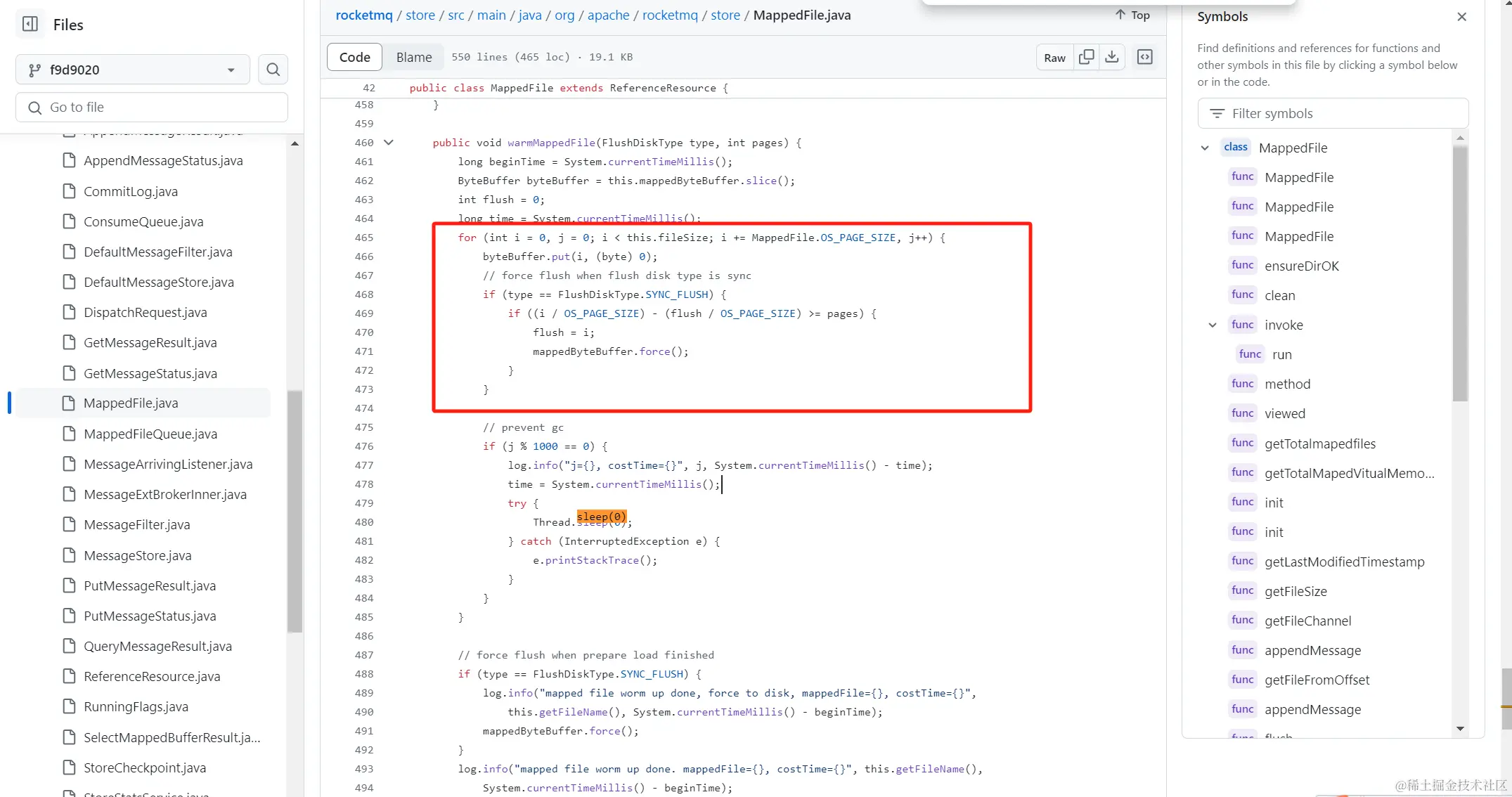Image resolution: width=1512 pixels, height=797 pixels.
Task: Go to main breadcrumb folder
Action: coord(491,15)
